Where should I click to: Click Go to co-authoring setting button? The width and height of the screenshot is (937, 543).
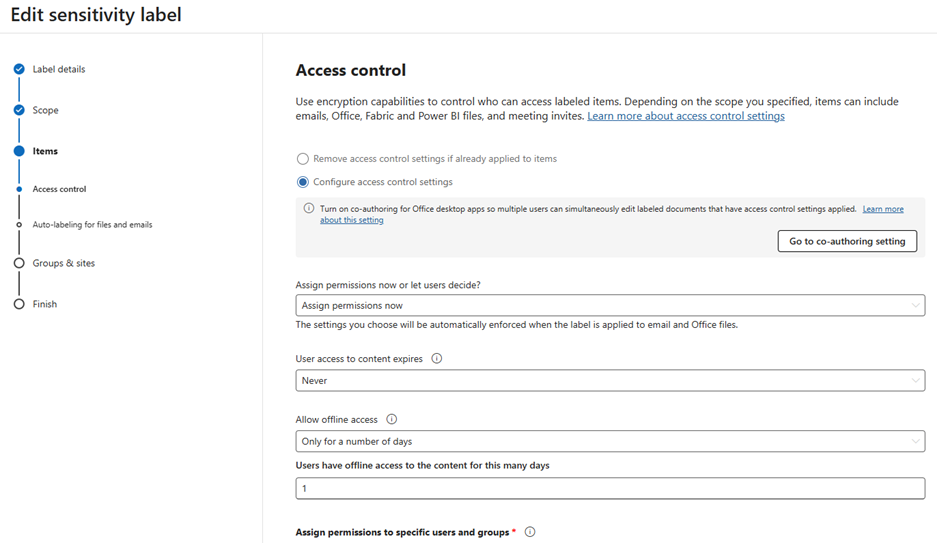coord(847,241)
